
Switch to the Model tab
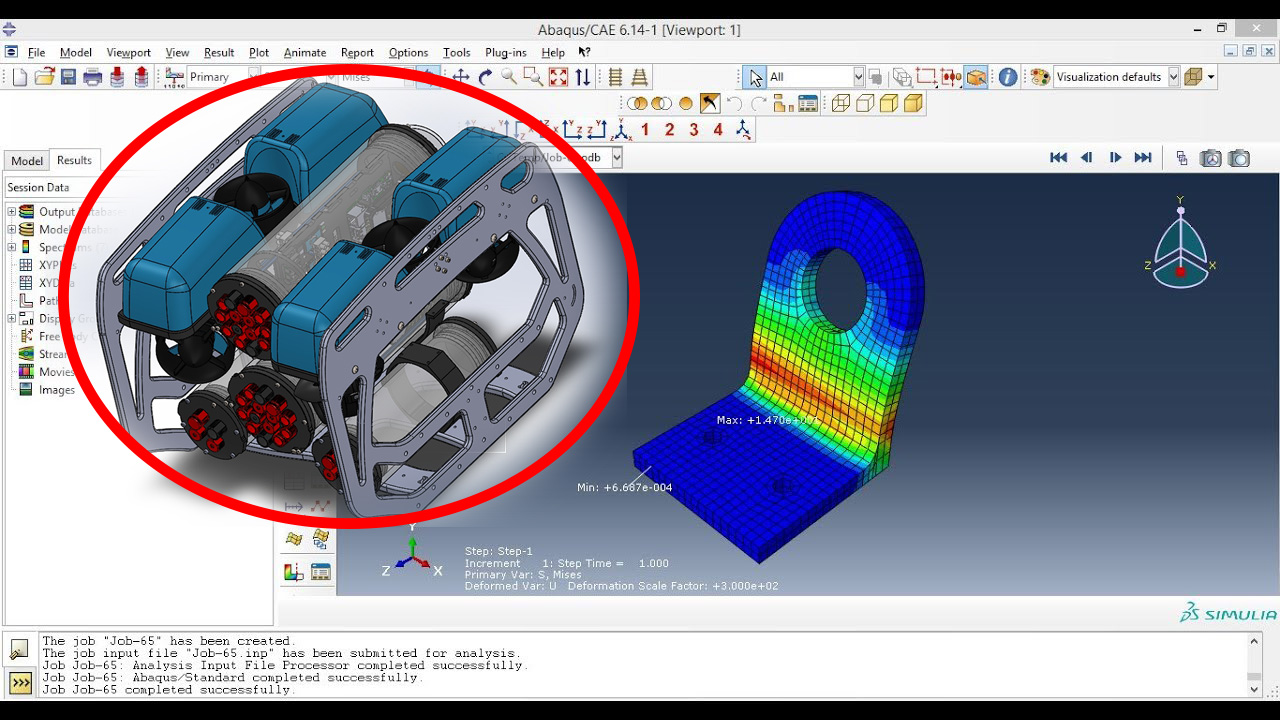pyautogui.click(x=27, y=161)
